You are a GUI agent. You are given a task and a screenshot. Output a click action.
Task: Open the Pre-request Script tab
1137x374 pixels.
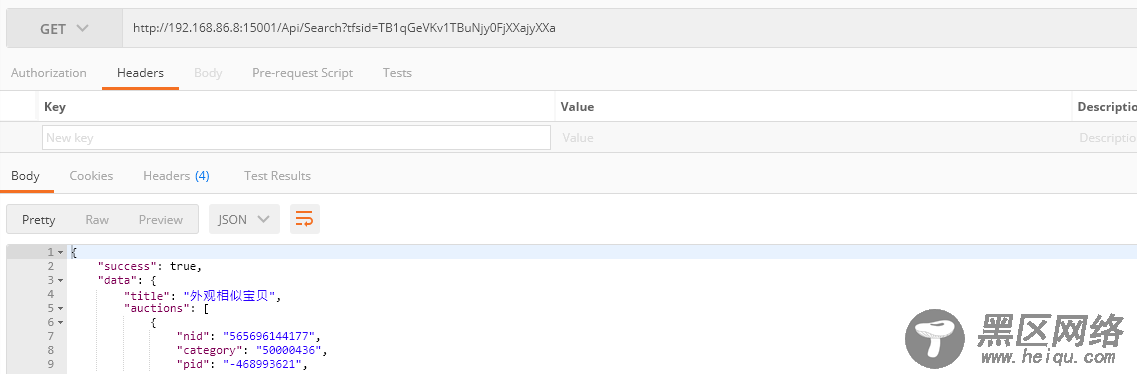click(x=302, y=72)
